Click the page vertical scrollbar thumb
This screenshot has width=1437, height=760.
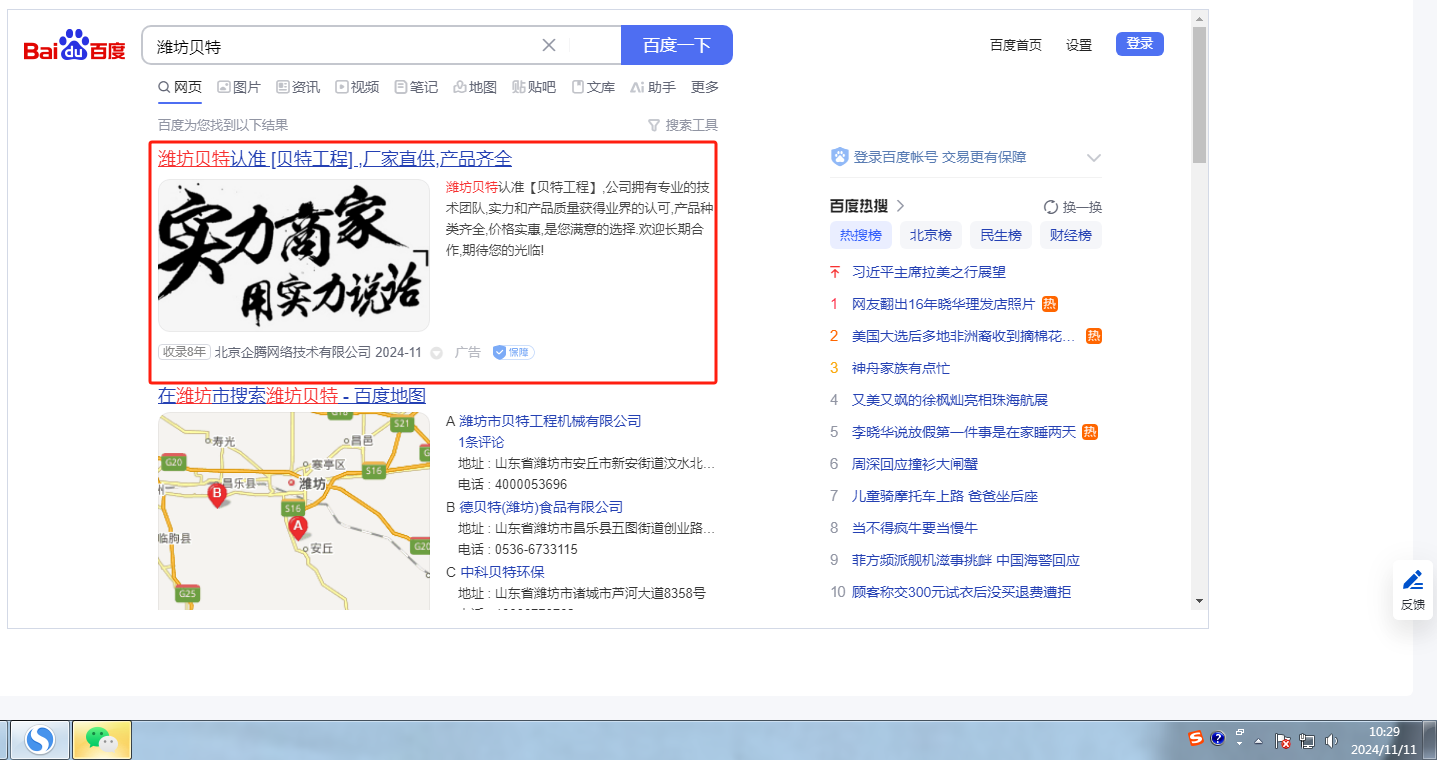click(x=1200, y=95)
